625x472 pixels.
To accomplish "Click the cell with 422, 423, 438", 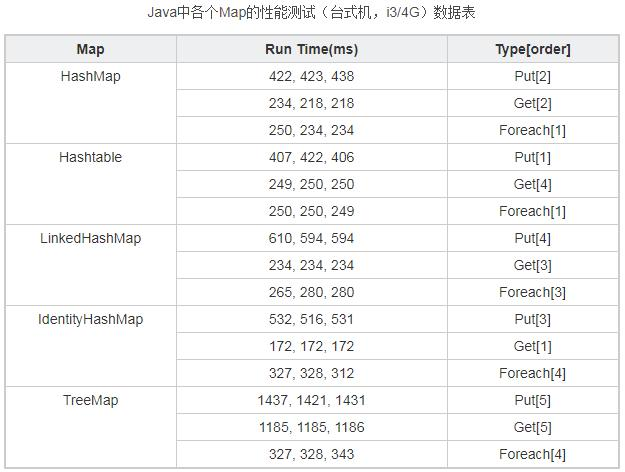I will click(311, 76).
